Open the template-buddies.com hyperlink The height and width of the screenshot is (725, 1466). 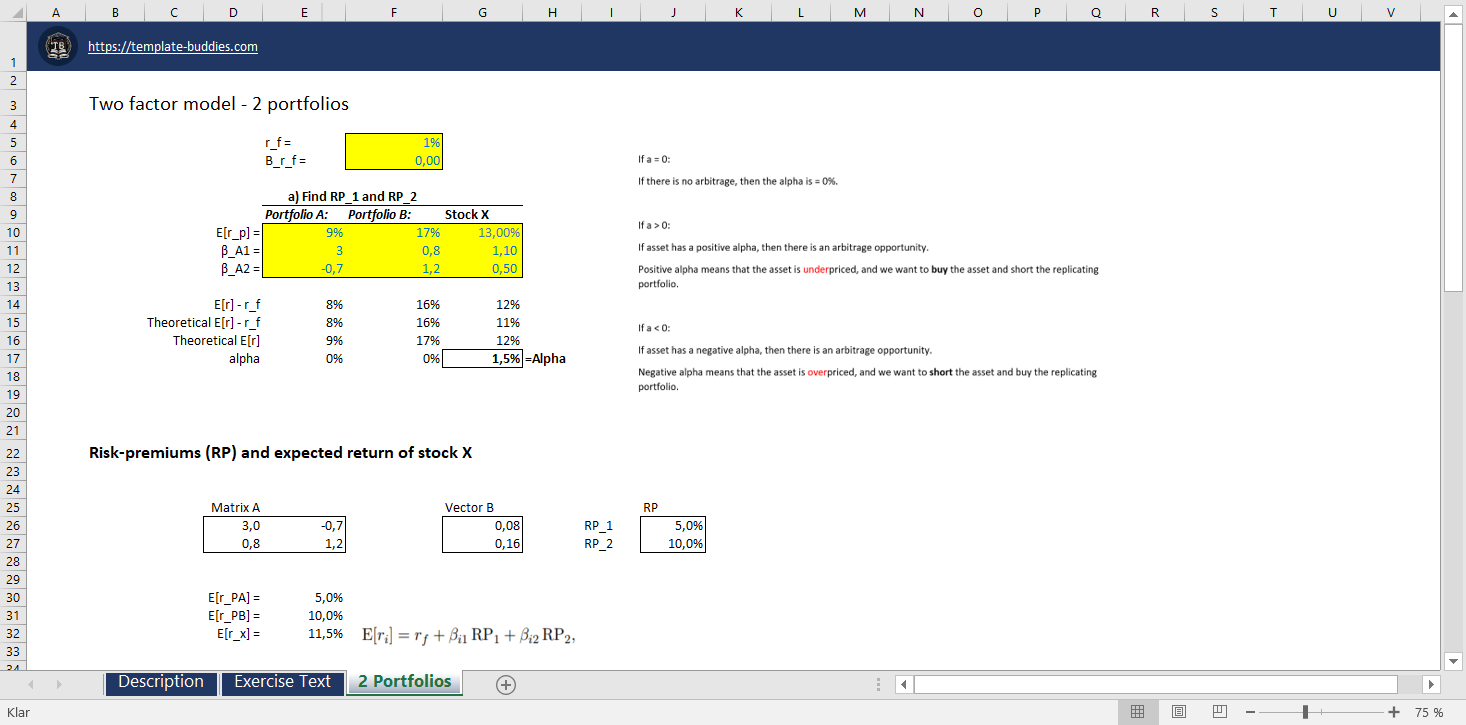click(x=173, y=47)
